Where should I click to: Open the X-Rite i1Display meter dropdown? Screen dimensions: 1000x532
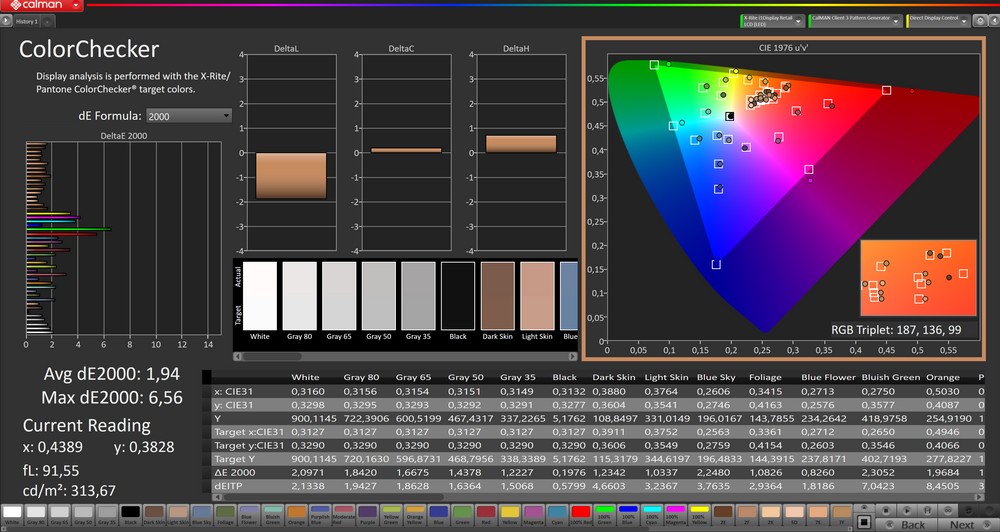click(796, 20)
